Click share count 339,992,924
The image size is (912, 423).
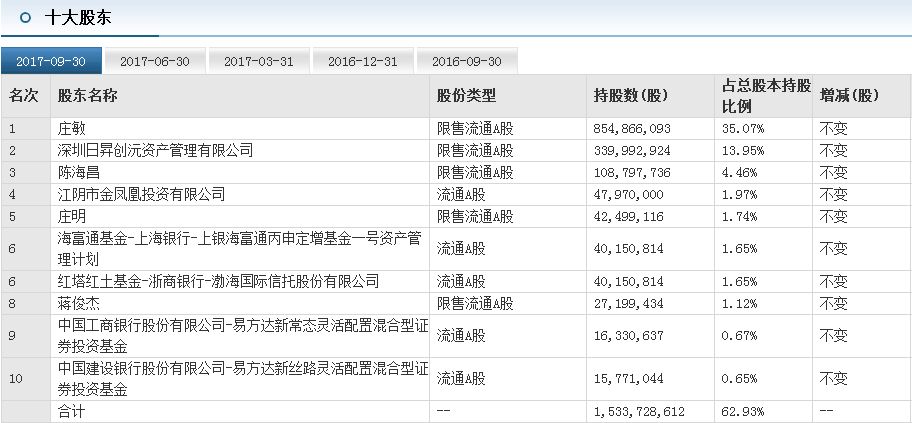point(632,151)
